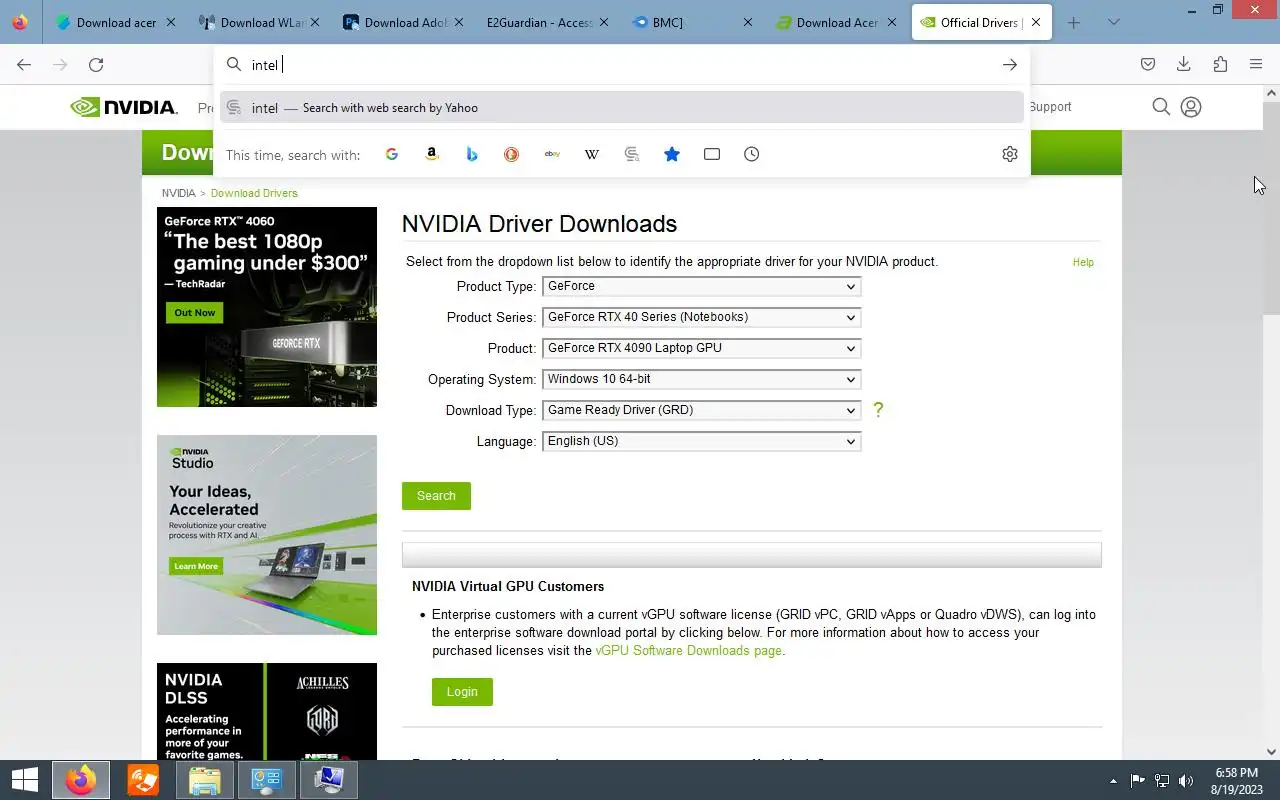Click in the address bar text field

point(620,65)
